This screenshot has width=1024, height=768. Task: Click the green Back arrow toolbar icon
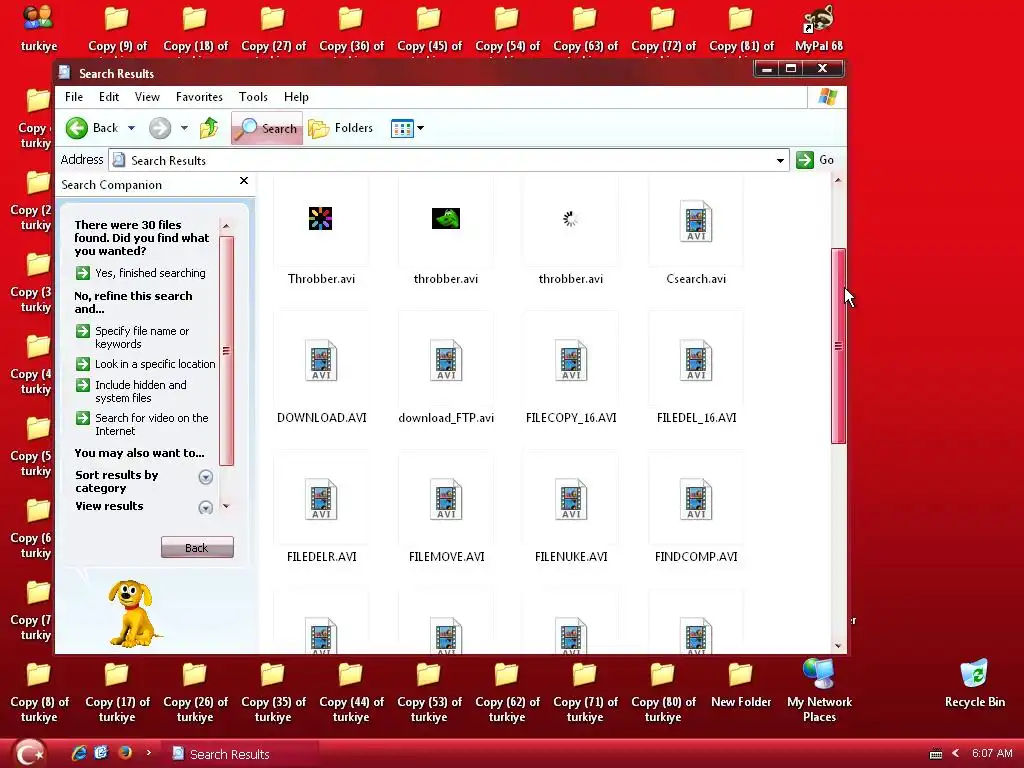76,128
